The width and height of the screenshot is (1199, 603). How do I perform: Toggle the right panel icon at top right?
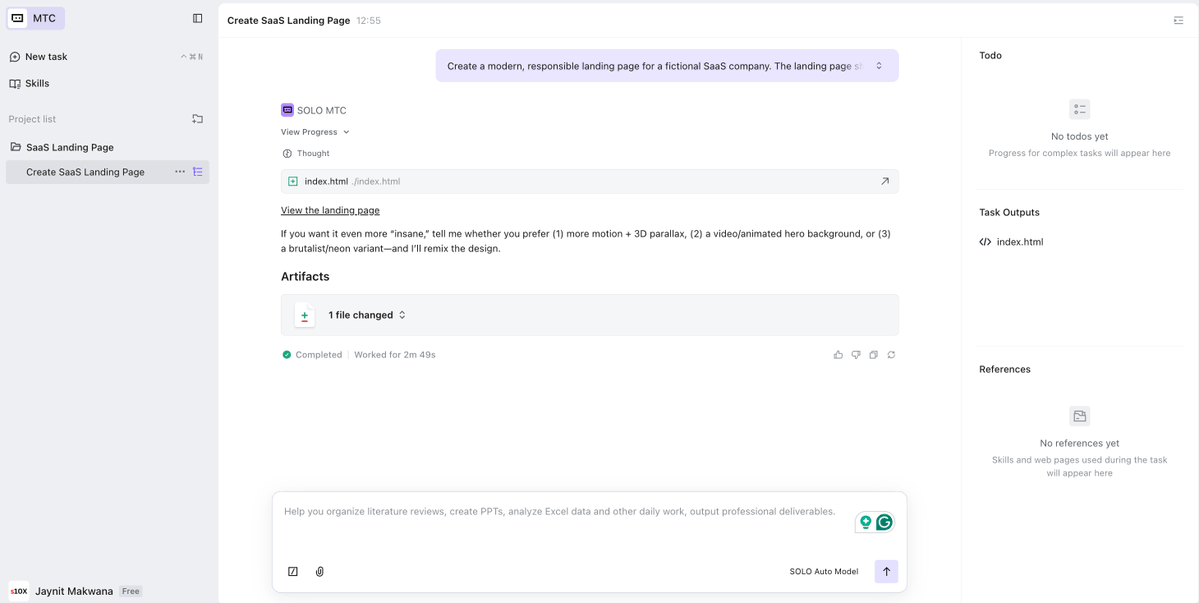tap(1178, 21)
